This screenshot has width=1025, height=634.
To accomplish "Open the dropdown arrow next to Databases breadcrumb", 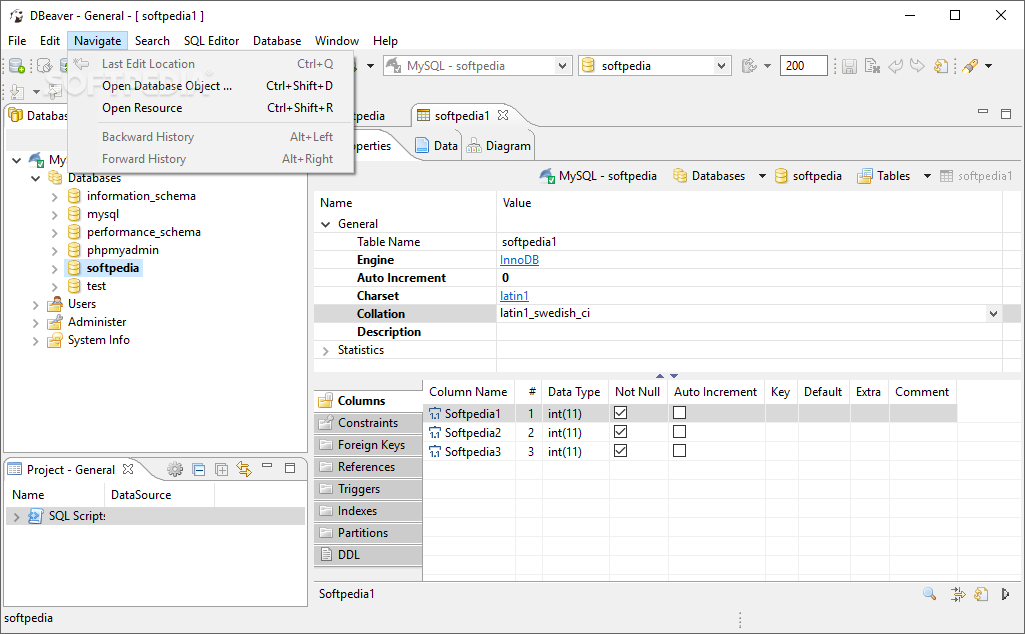I will (762, 176).
